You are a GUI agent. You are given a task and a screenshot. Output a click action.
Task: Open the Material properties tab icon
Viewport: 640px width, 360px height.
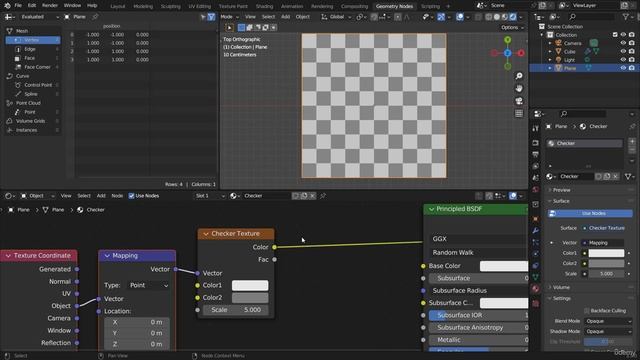[536, 289]
